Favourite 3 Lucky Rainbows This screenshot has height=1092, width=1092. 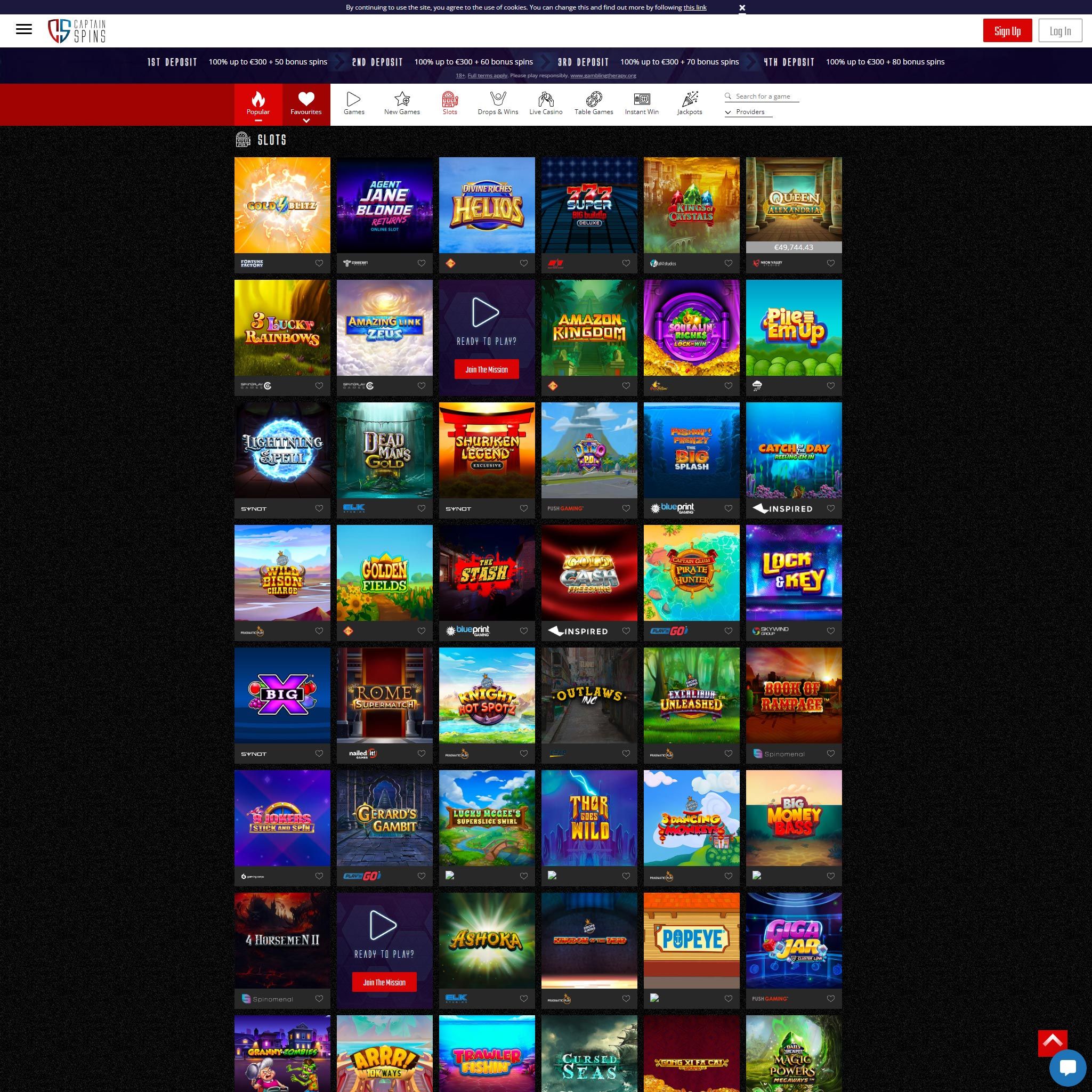pos(319,386)
